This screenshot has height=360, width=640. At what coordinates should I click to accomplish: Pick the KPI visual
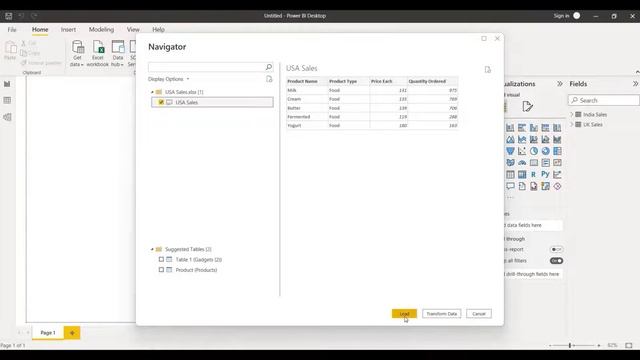557,163
